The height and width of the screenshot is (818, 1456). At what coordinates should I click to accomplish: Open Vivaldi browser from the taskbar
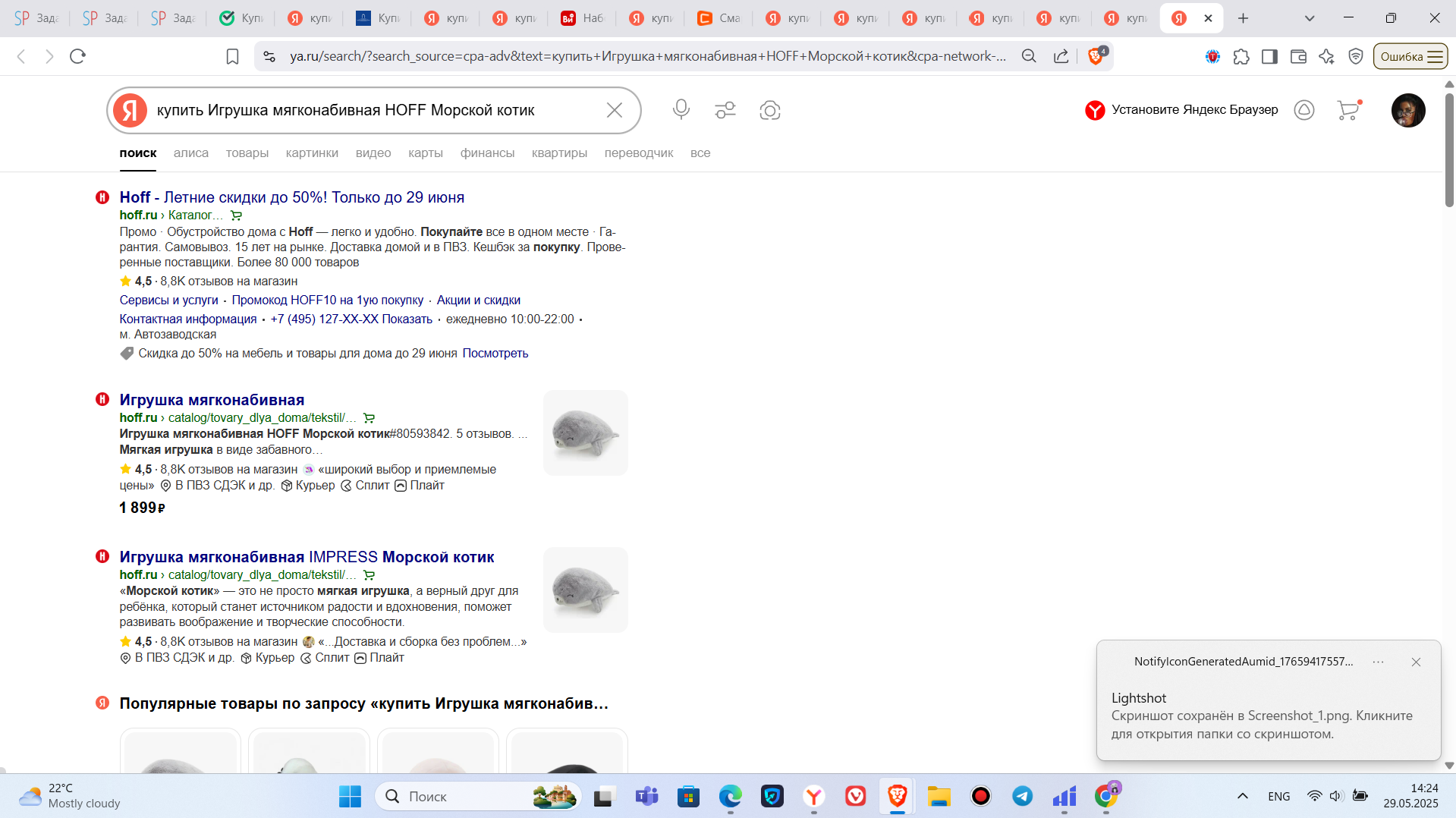click(x=855, y=796)
